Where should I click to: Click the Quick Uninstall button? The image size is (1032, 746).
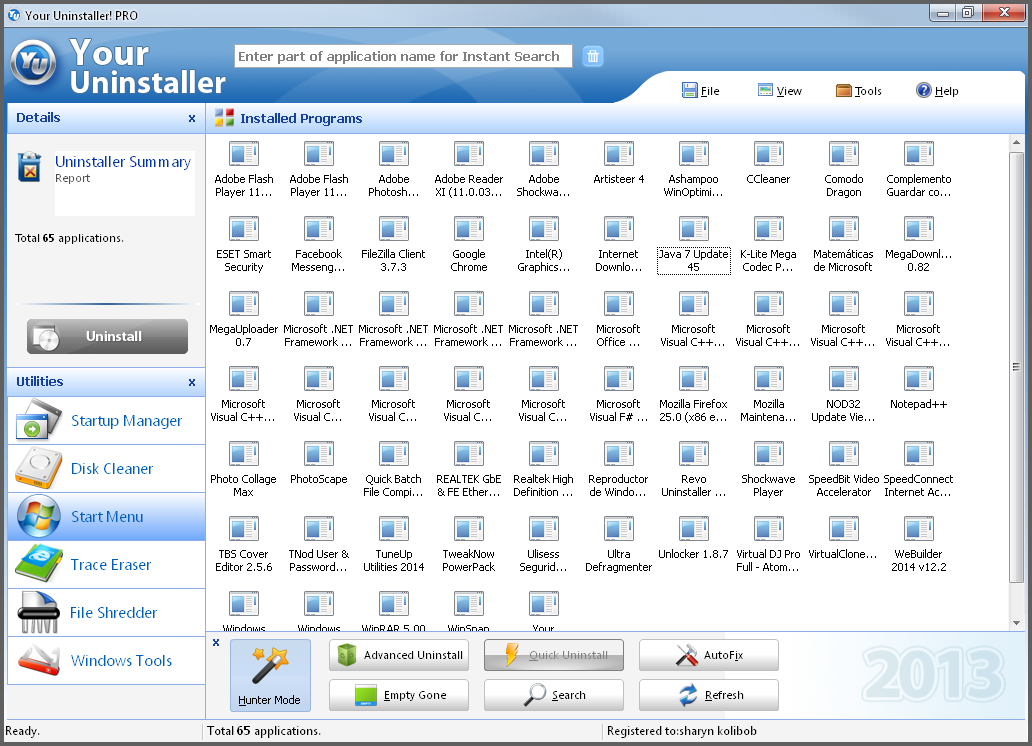point(554,655)
